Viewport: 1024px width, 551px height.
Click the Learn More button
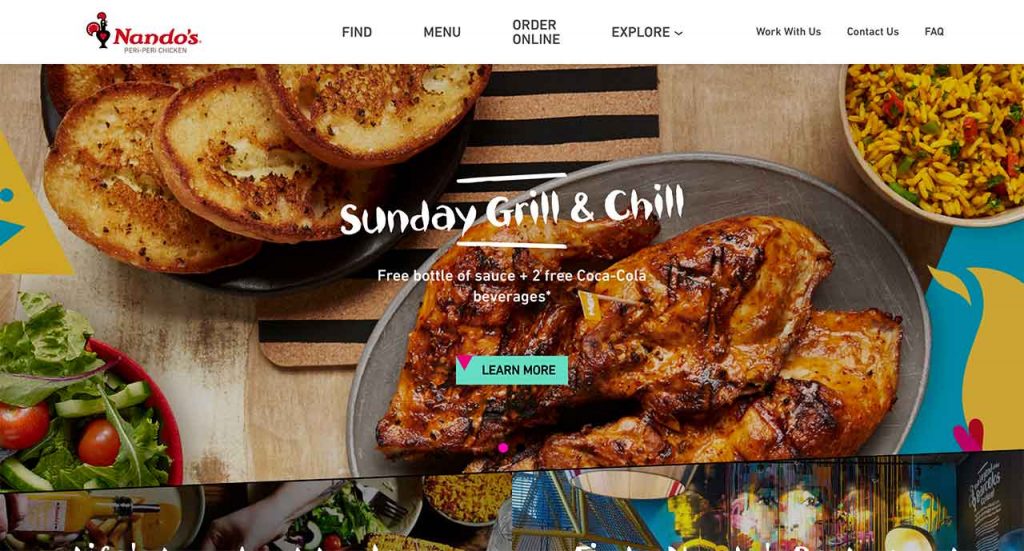point(512,370)
